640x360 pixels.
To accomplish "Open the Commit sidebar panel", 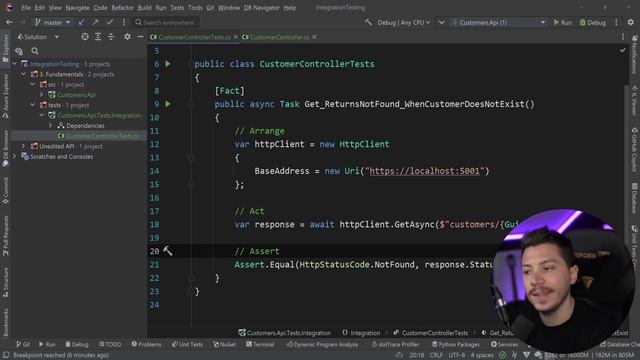I will [x=5, y=191].
